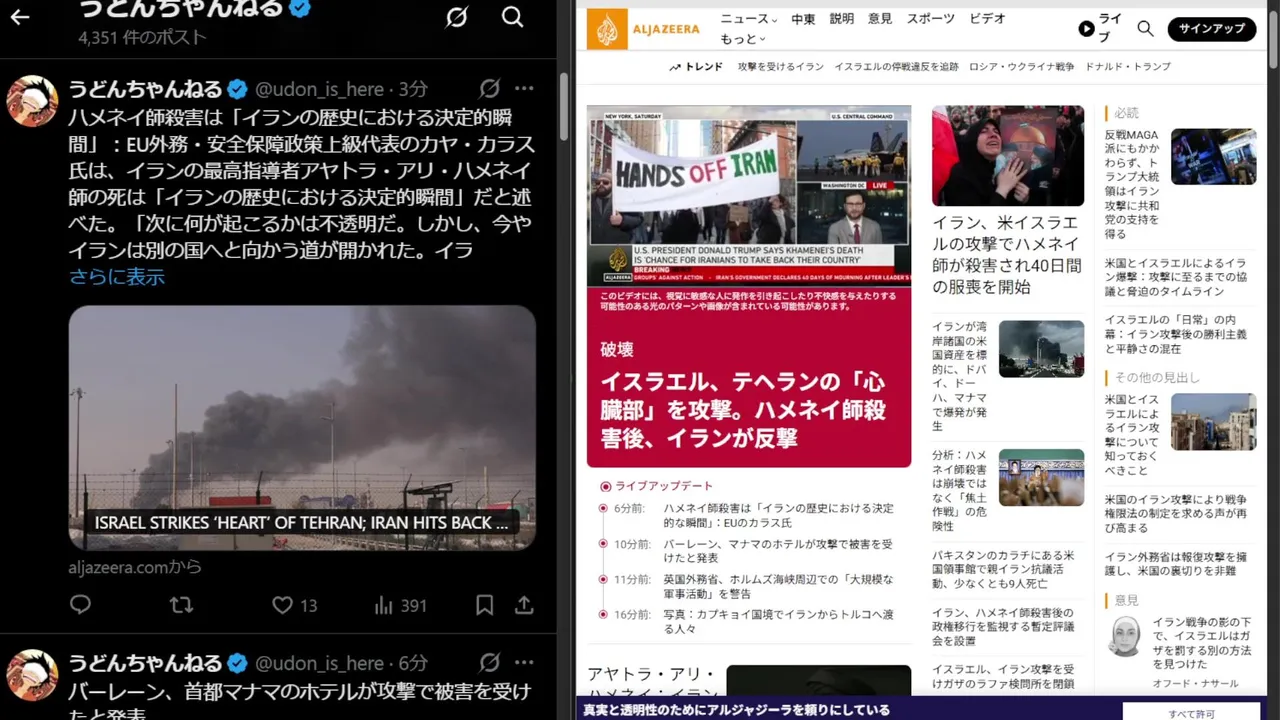The width and height of the screenshot is (1280, 720).
Task: Open Al Jazeera site search
Action: point(1145,29)
